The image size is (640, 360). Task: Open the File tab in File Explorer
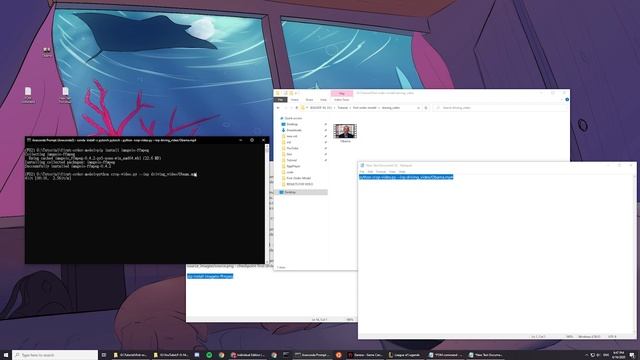(x=280, y=100)
